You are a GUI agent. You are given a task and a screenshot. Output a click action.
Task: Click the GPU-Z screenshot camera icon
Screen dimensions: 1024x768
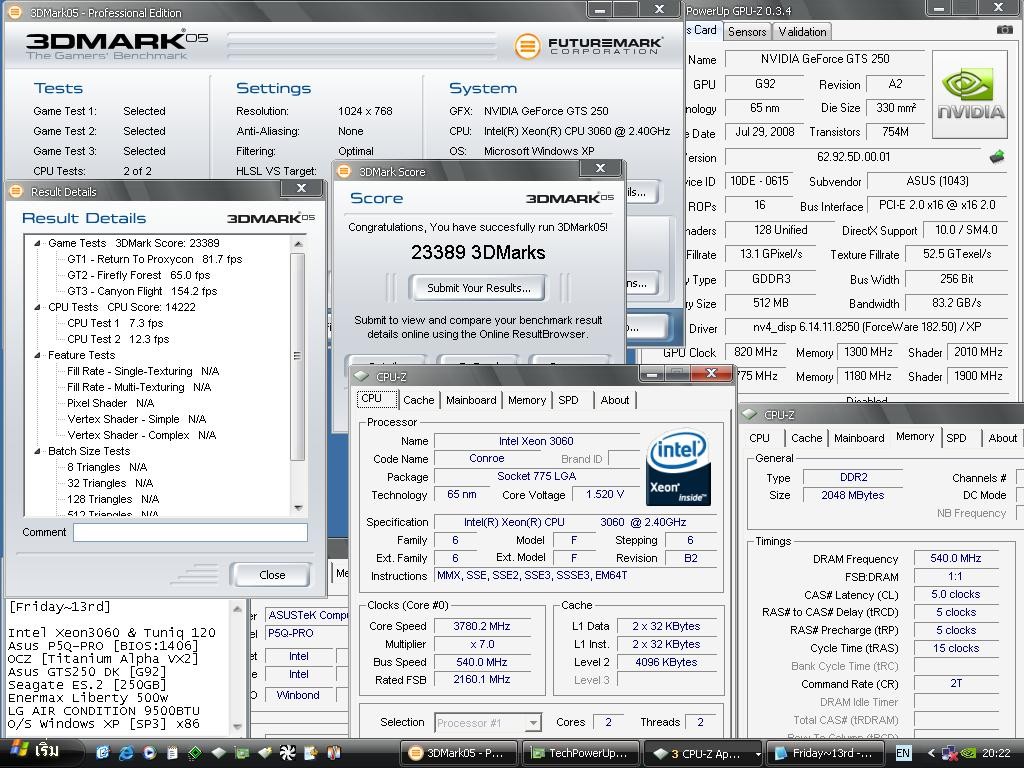tap(1004, 30)
